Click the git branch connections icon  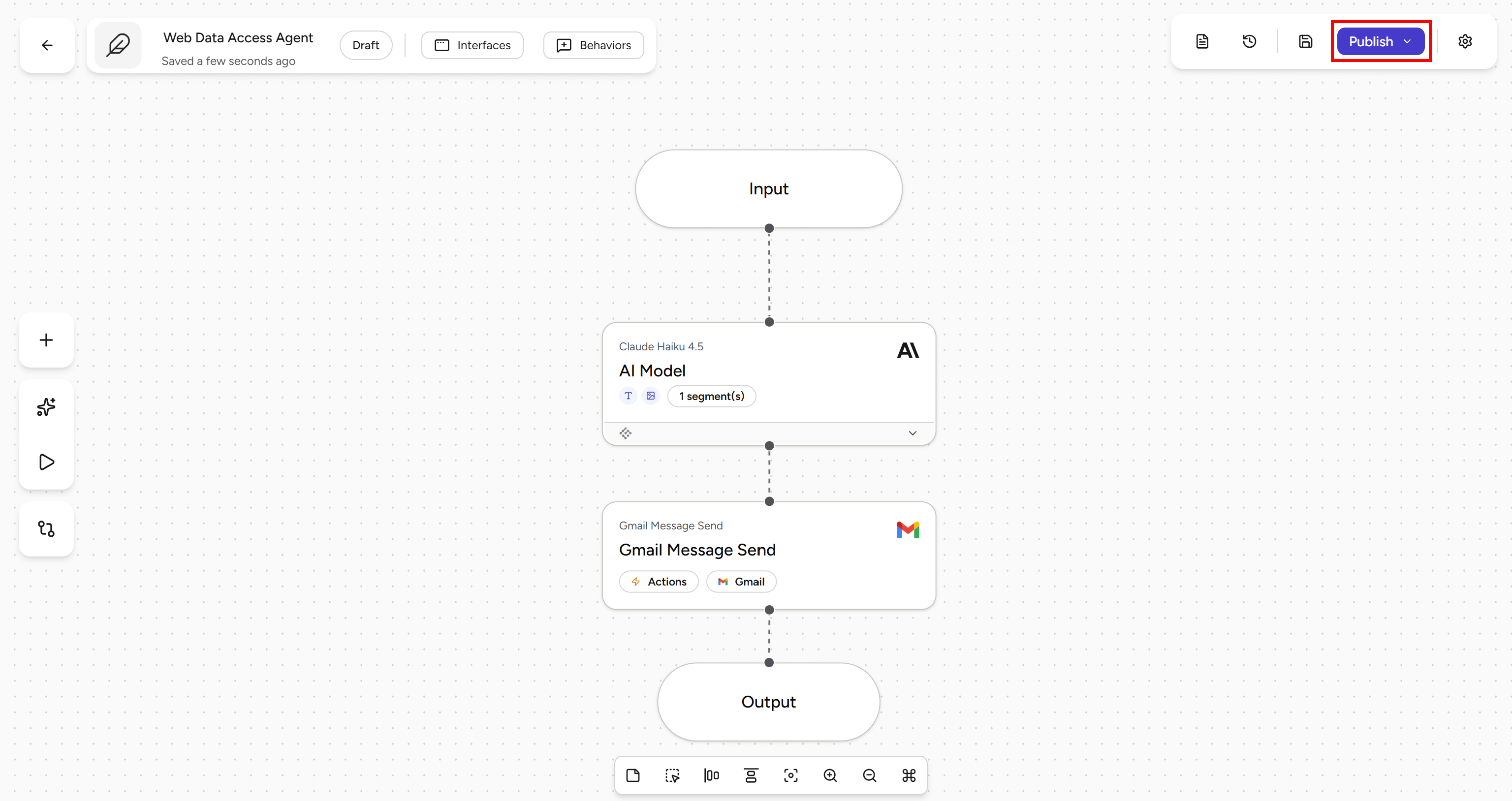coord(46,529)
